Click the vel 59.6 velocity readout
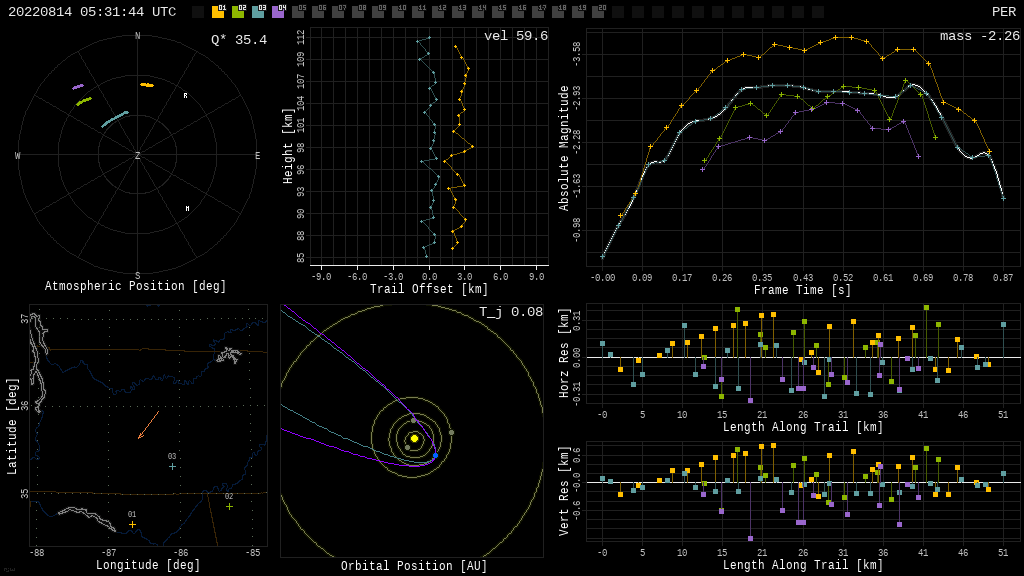 [x=515, y=37]
